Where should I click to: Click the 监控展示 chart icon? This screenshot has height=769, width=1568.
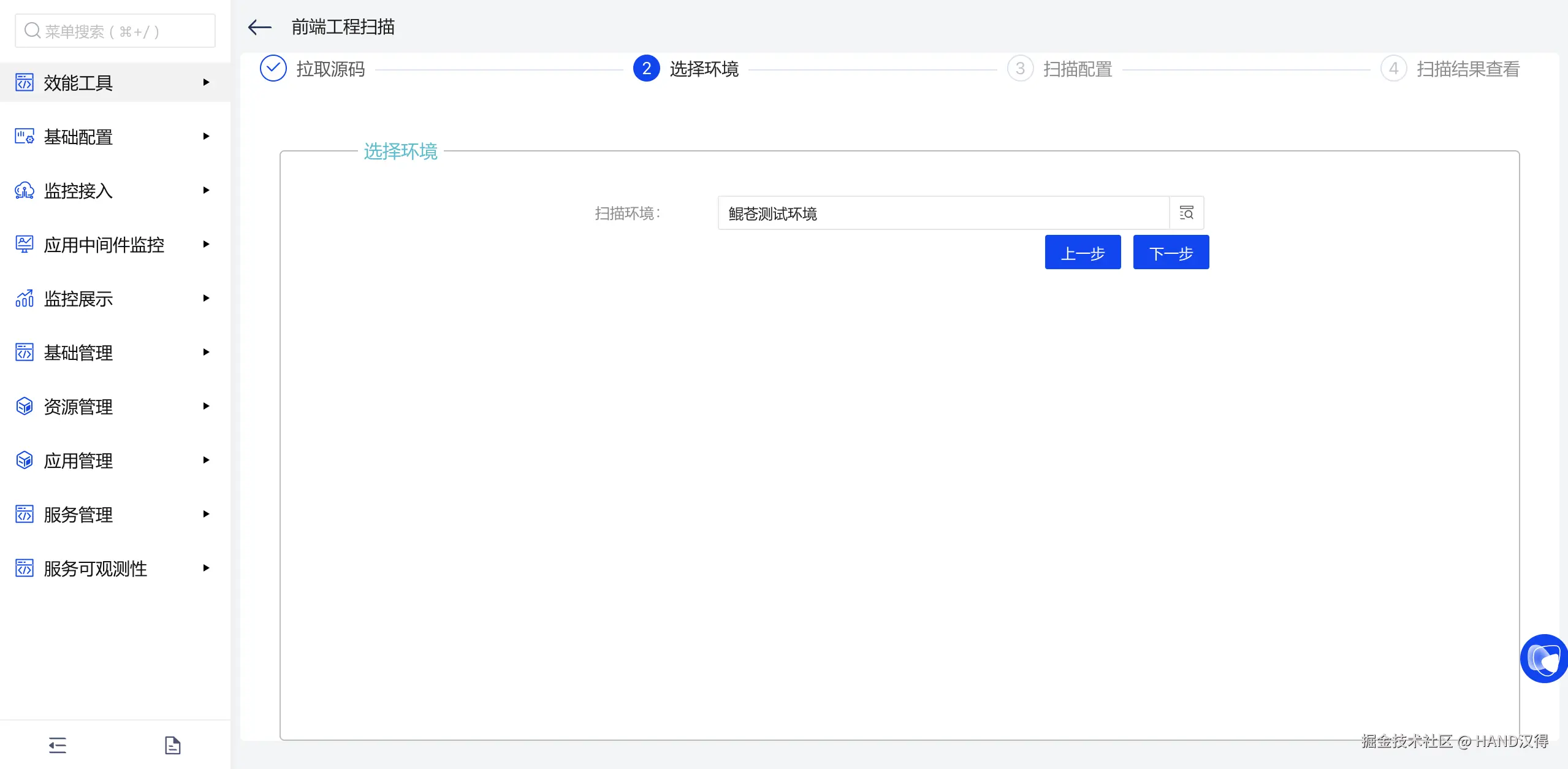[25, 298]
